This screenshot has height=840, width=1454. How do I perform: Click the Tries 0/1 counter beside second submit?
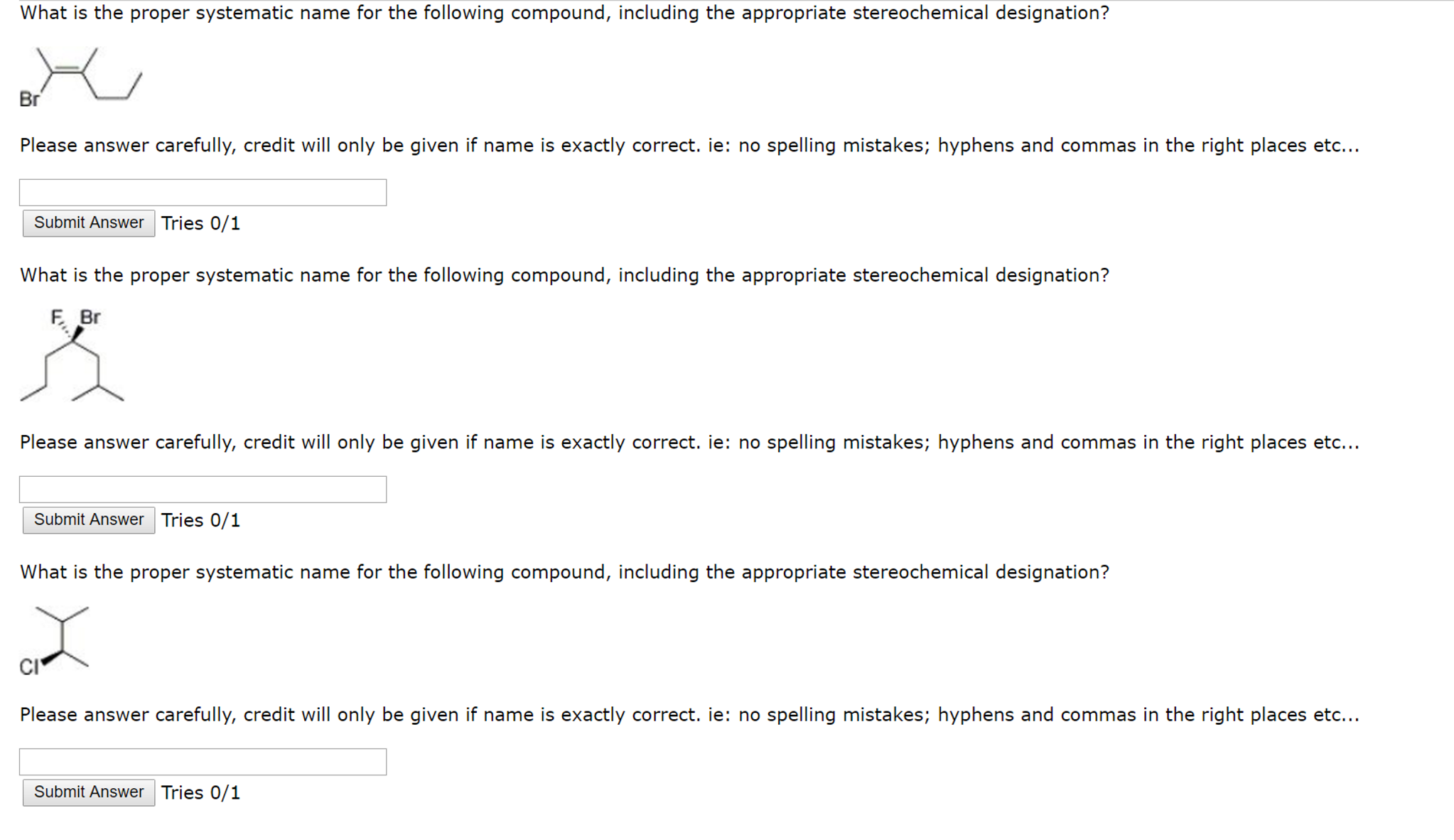pos(201,519)
